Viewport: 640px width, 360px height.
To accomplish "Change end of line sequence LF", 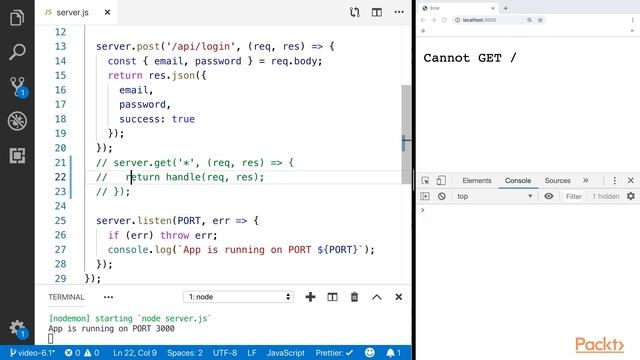I will click(252, 353).
